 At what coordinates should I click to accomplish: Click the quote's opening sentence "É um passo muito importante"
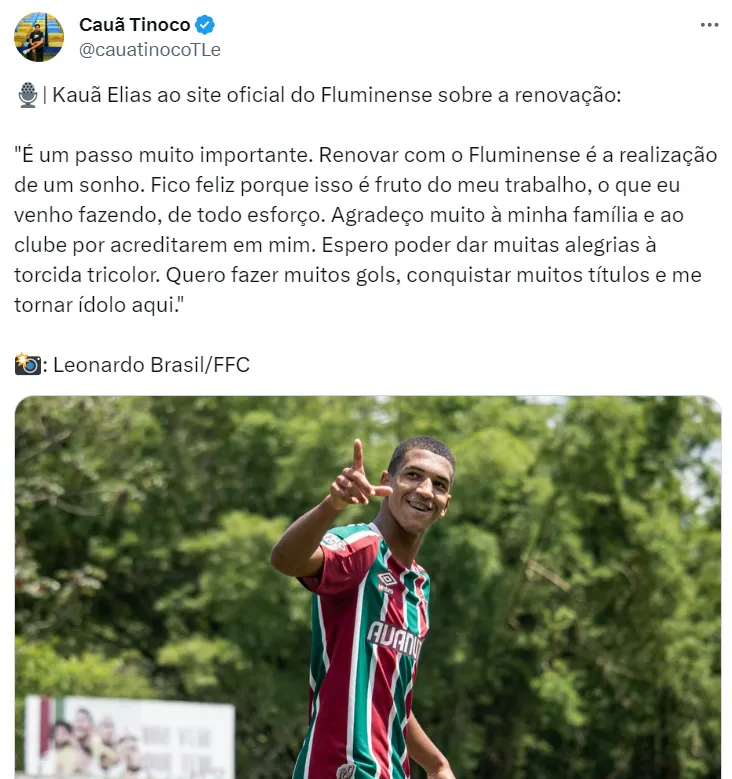[163, 155]
